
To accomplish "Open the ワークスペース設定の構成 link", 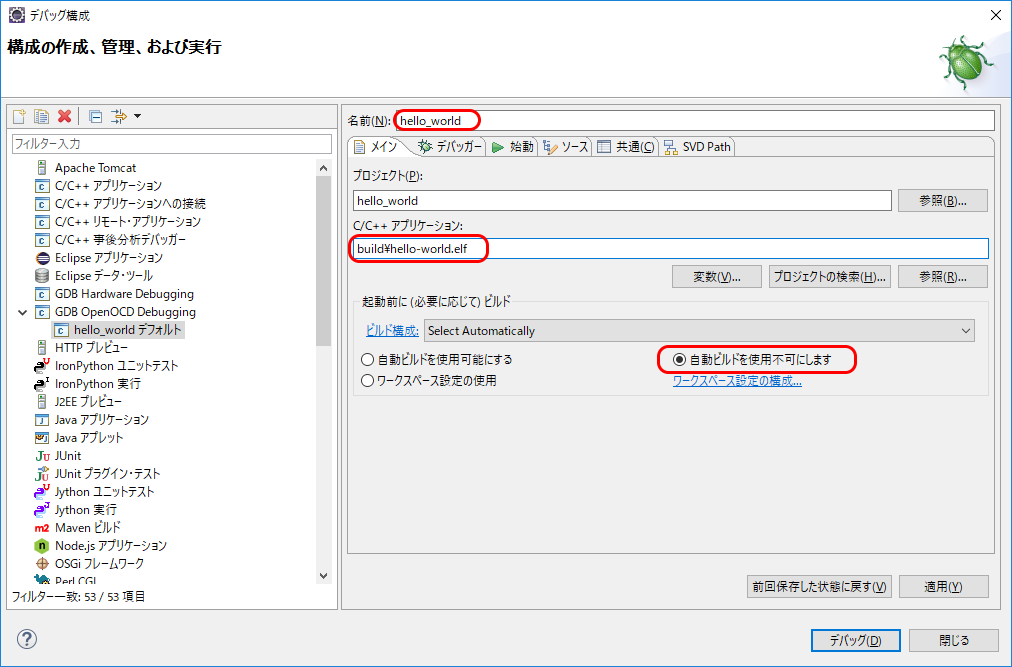I will tap(737, 381).
